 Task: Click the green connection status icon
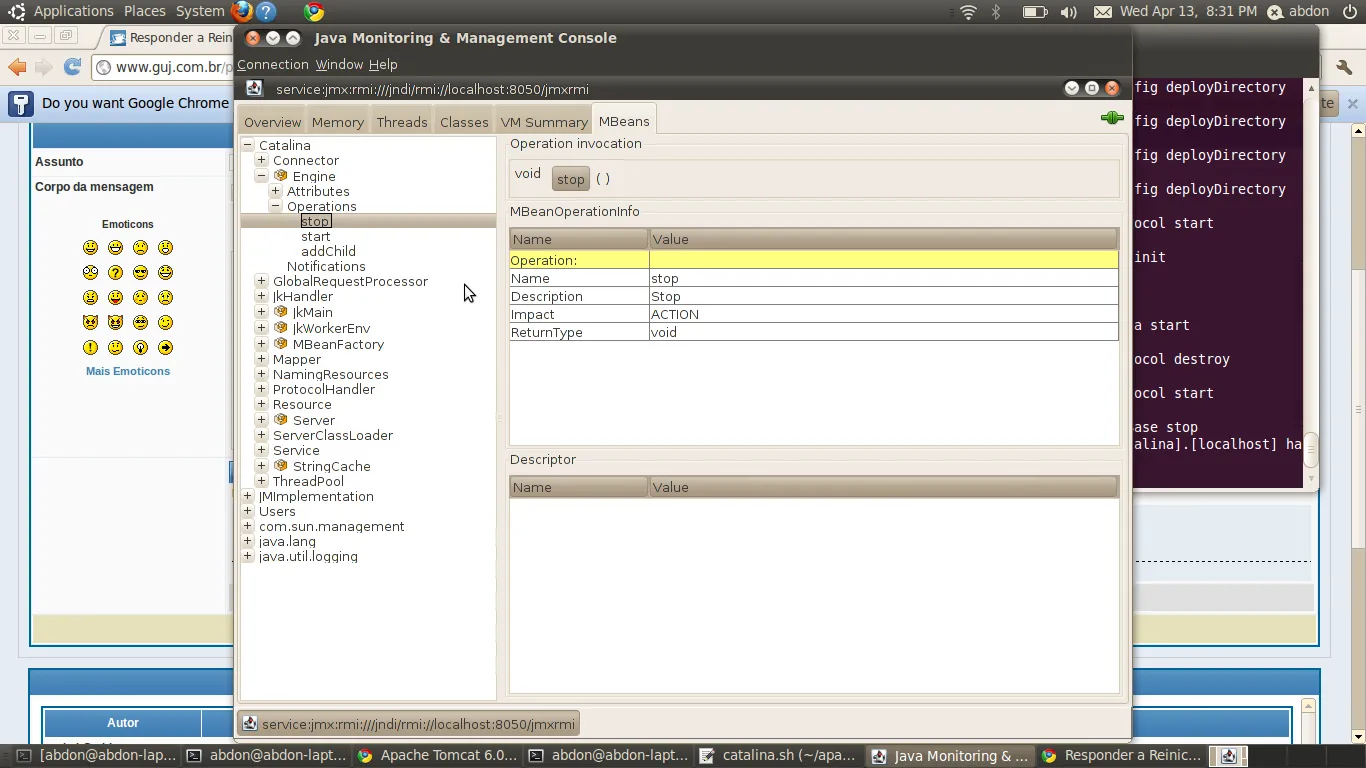coord(1111,118)
